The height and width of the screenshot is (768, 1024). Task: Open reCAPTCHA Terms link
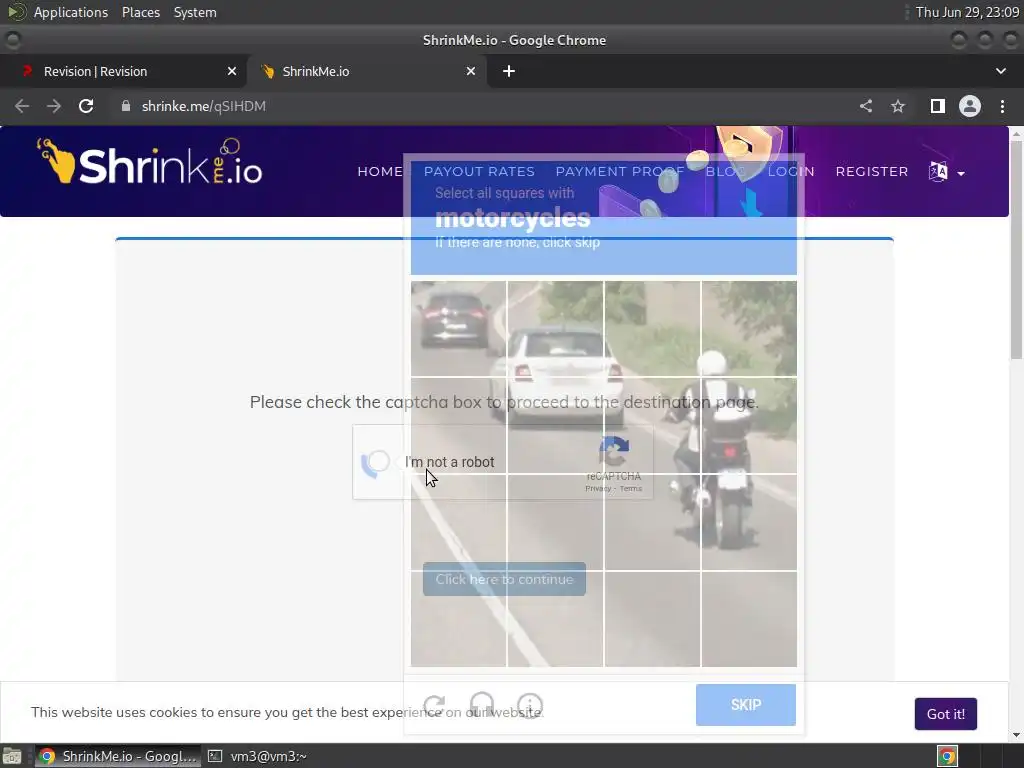point(631,488)
